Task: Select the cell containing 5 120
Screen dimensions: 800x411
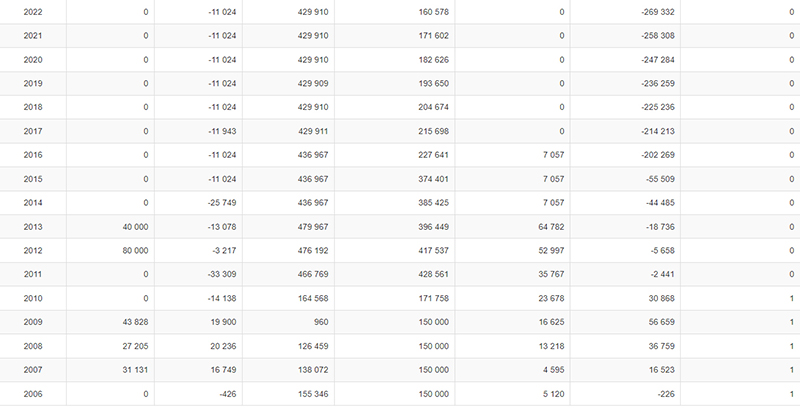Action: tap(552, 394)
